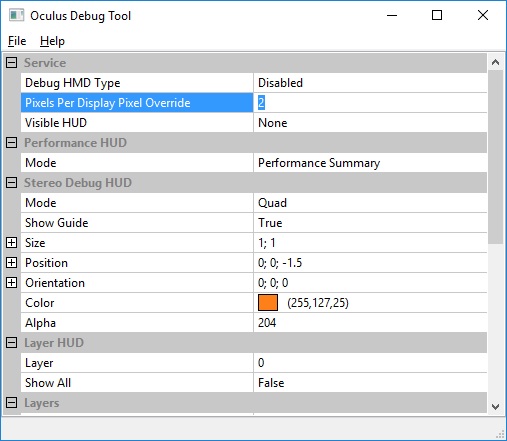Image resolution: width=507 pixels, height=441 pixels.
Task: Click the True value for Show Guide
Action: click(x=270, y=223)
